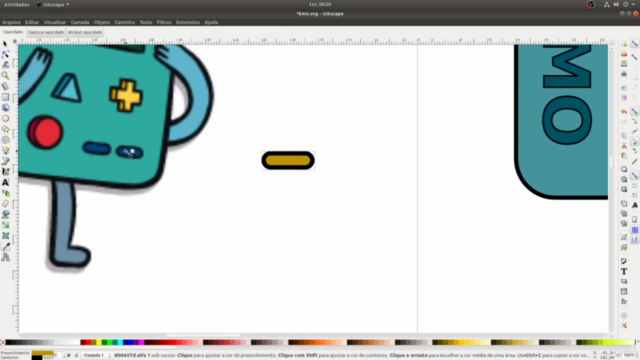The height and width of the screenshot is (360, 640).
Task: Select the Zoom magnifier tool
Action: [5, 76]
